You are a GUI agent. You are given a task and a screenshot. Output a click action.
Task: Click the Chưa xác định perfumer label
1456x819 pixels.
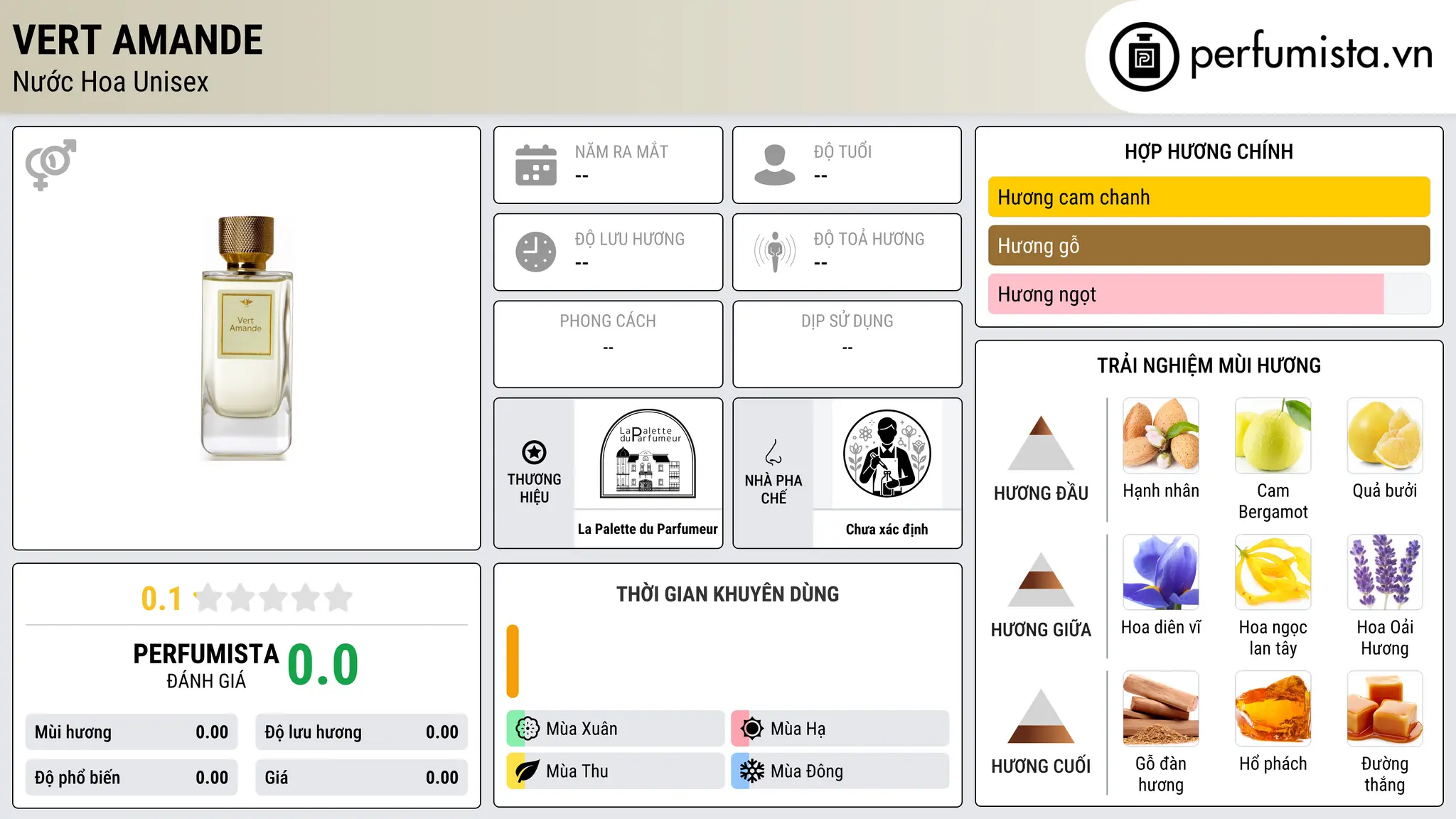[x=887, y=529]
